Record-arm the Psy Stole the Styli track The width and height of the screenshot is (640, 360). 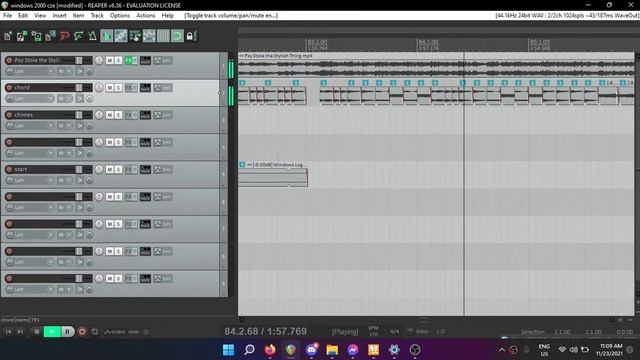9,60
